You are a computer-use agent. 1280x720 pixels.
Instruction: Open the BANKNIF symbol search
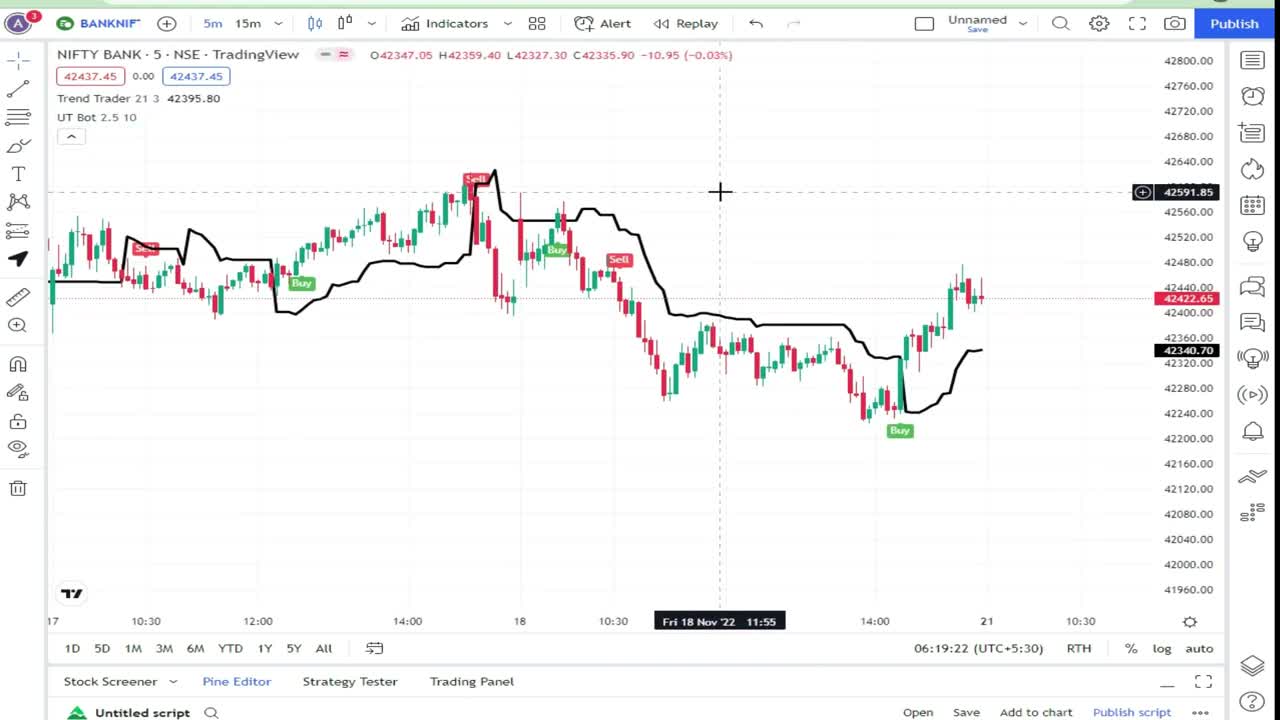(98, 23)
